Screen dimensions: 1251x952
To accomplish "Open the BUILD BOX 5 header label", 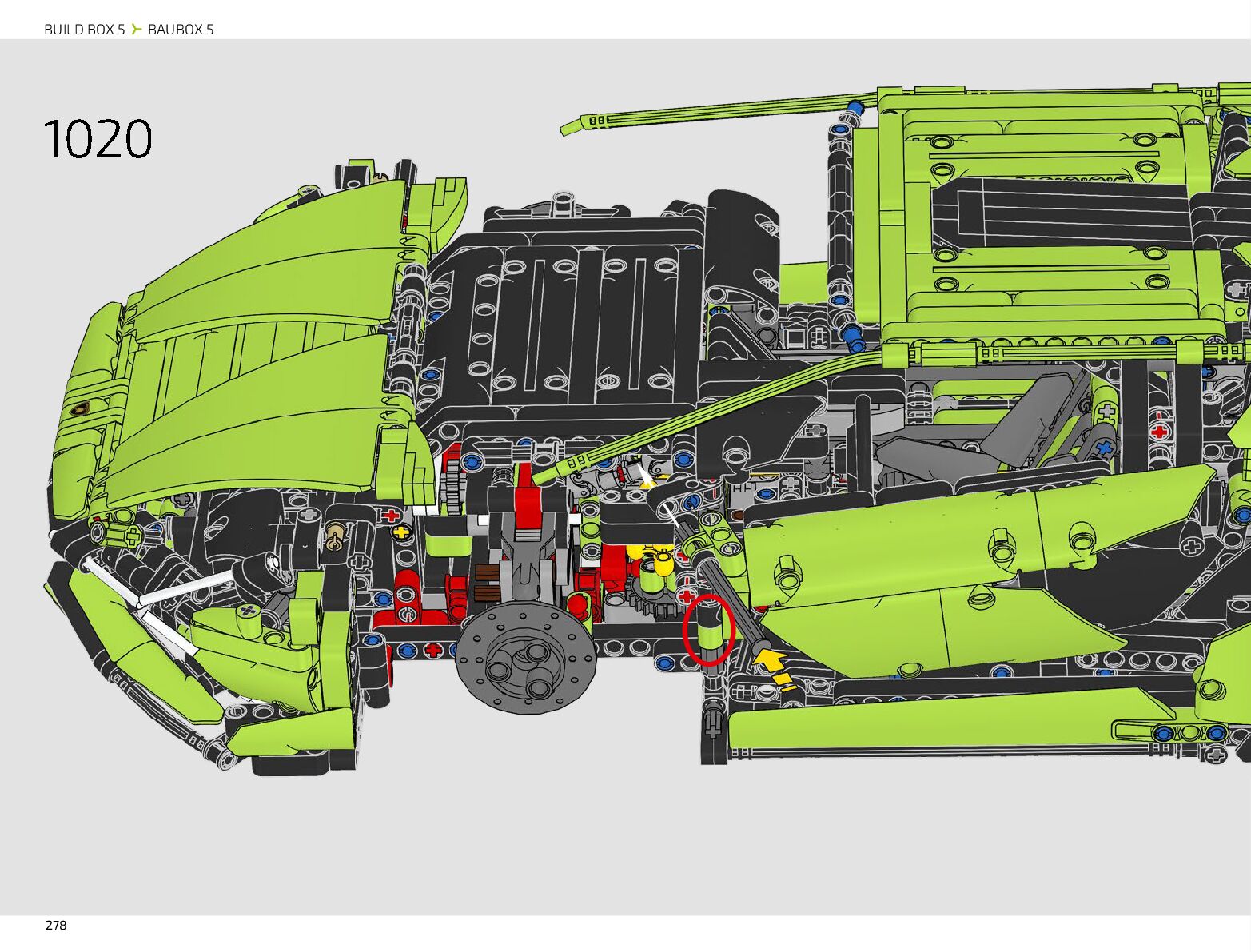I will (x=84, y=30).
